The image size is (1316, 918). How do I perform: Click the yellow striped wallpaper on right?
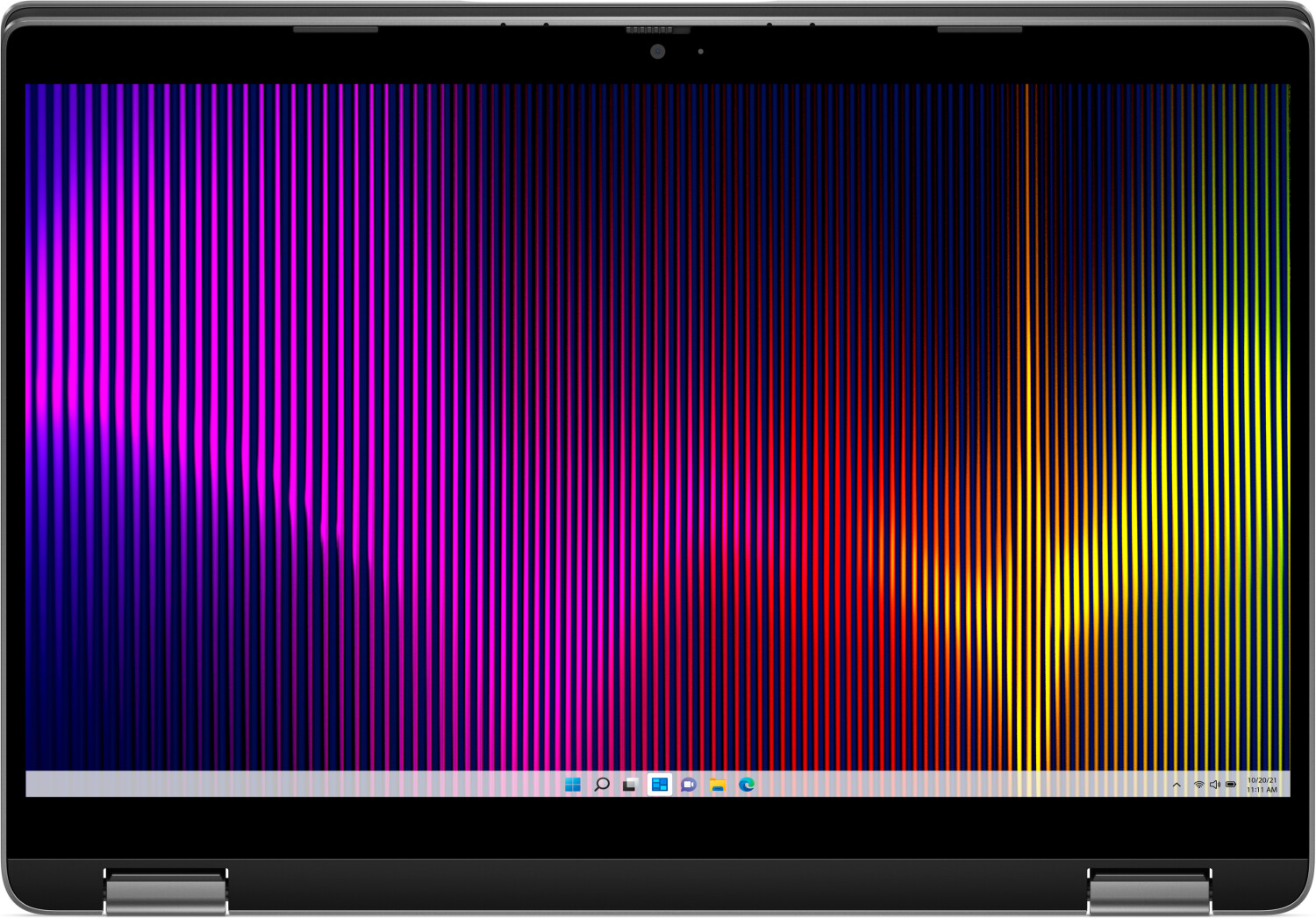(x=1141, y=527)
